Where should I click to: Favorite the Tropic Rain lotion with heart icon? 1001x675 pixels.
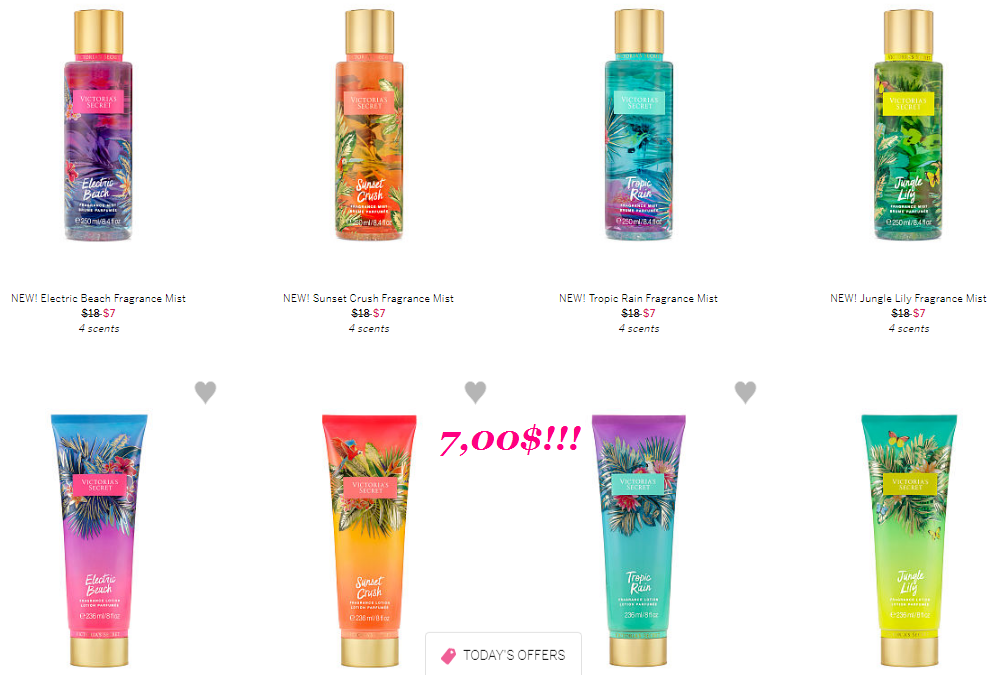tap(745, 392)
